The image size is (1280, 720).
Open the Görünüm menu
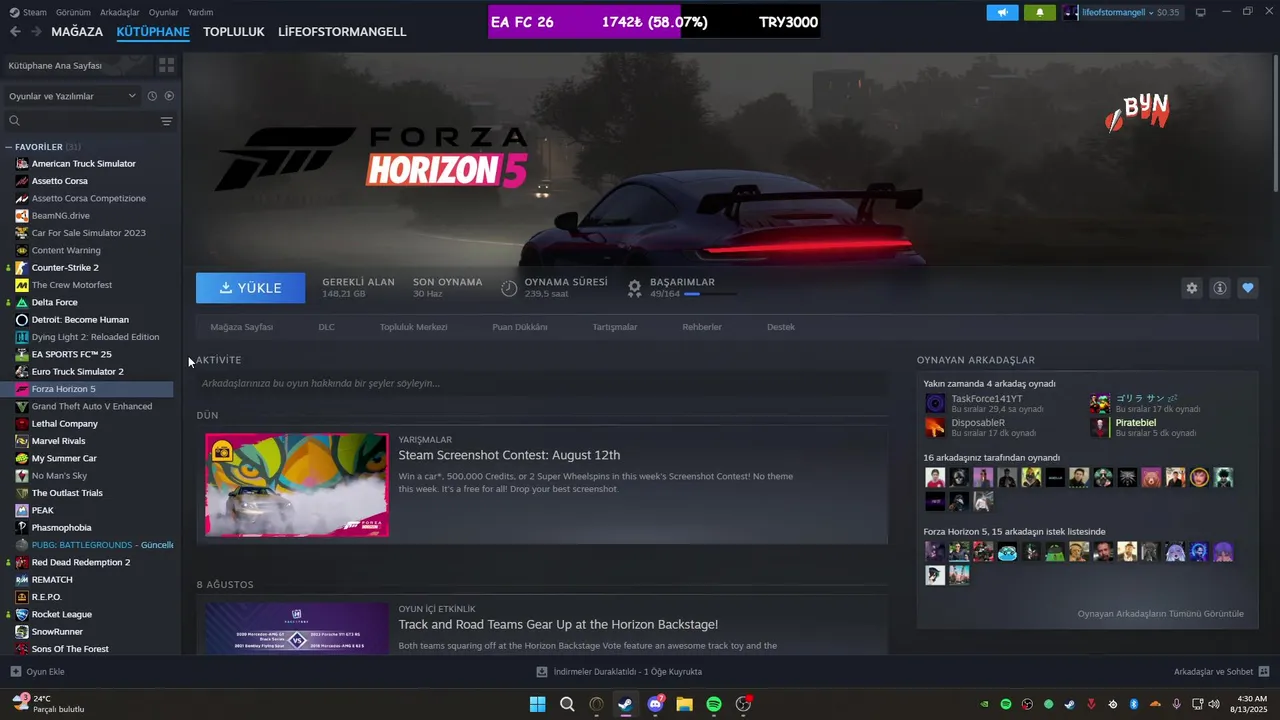[72, 12]
